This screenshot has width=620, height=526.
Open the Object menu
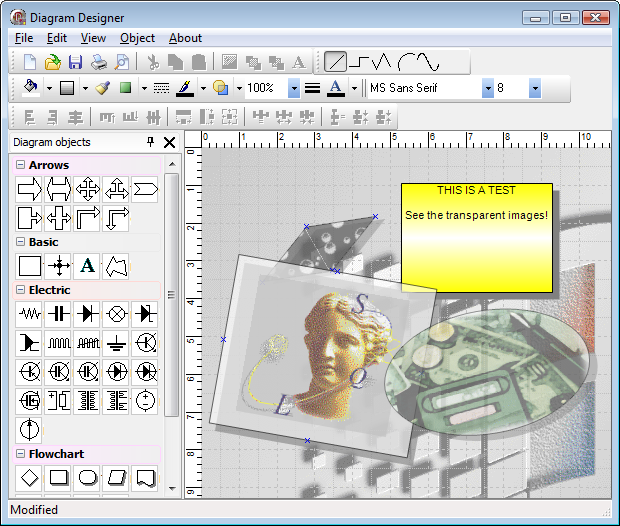point(137,38)
